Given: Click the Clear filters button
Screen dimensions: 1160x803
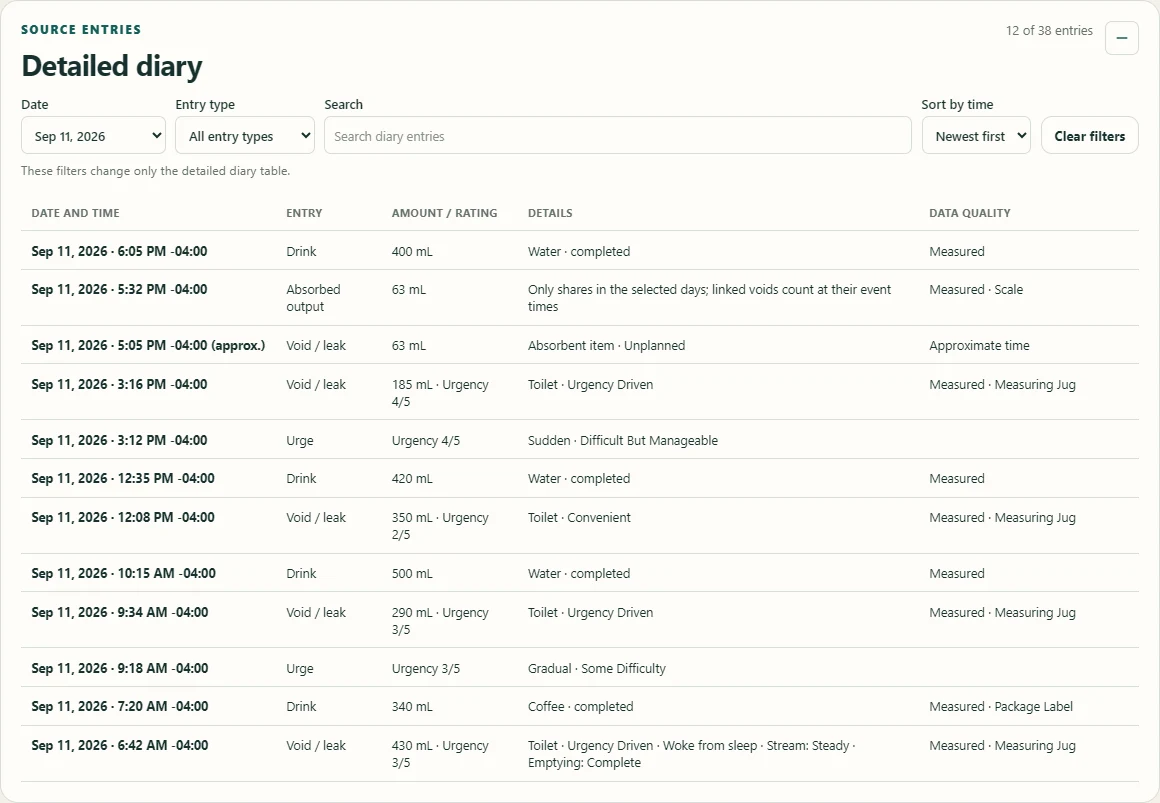Looking at the screenshot, I should point(1090,135).
